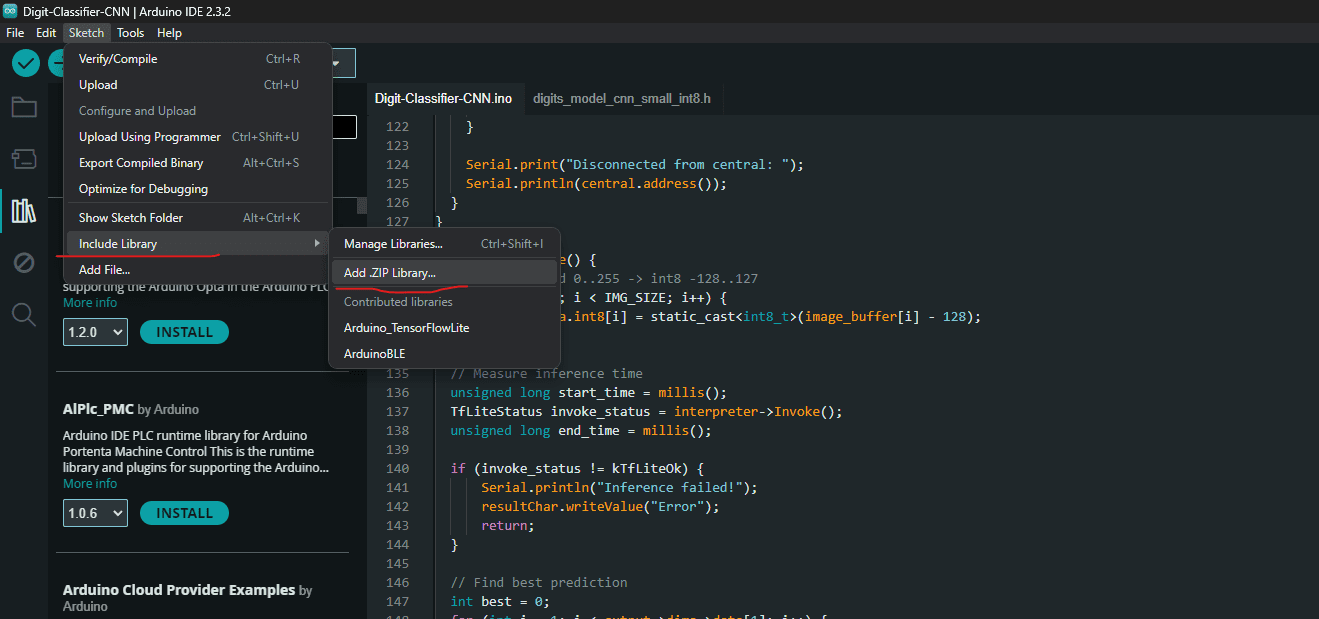Switch to digits_model_cnn_small_int8.h tab
Viewport: 1319px width, 619px height.
point(621,98)
